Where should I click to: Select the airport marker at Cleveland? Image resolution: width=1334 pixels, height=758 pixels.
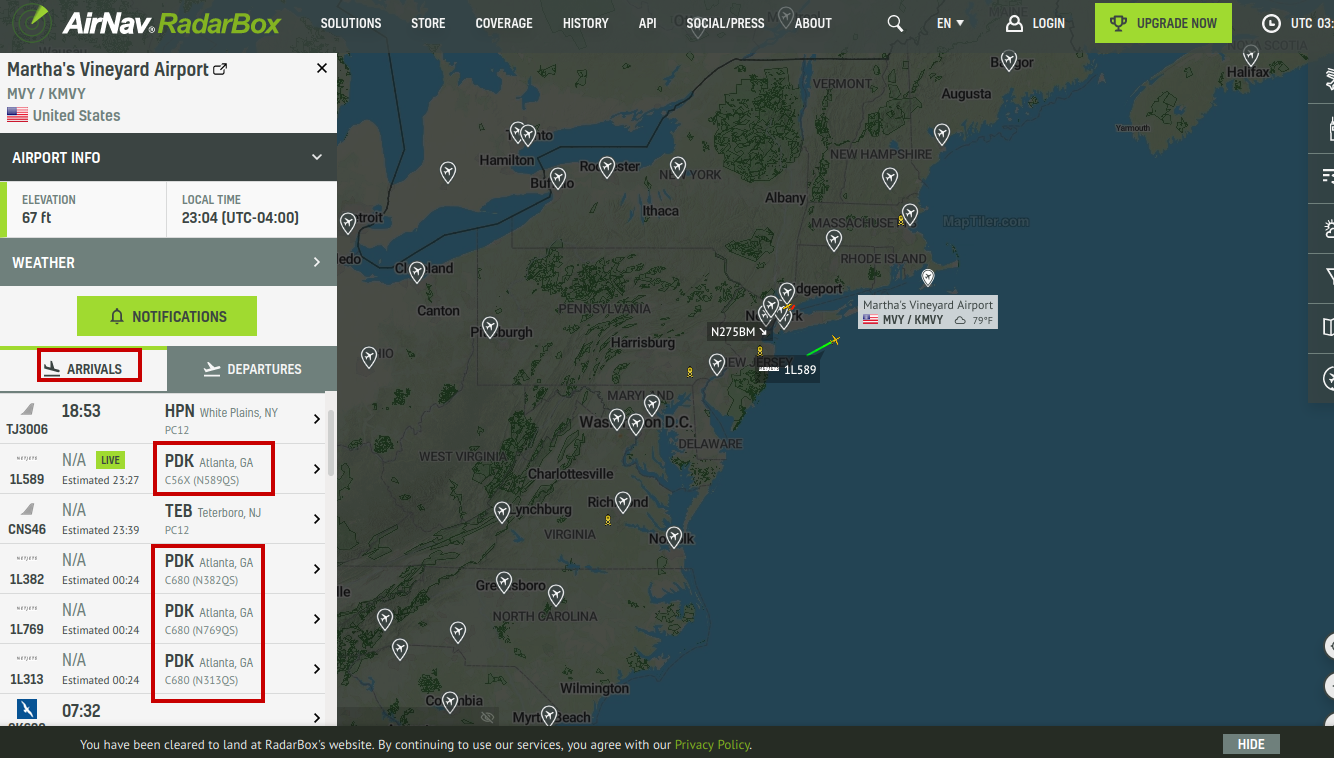417,270
